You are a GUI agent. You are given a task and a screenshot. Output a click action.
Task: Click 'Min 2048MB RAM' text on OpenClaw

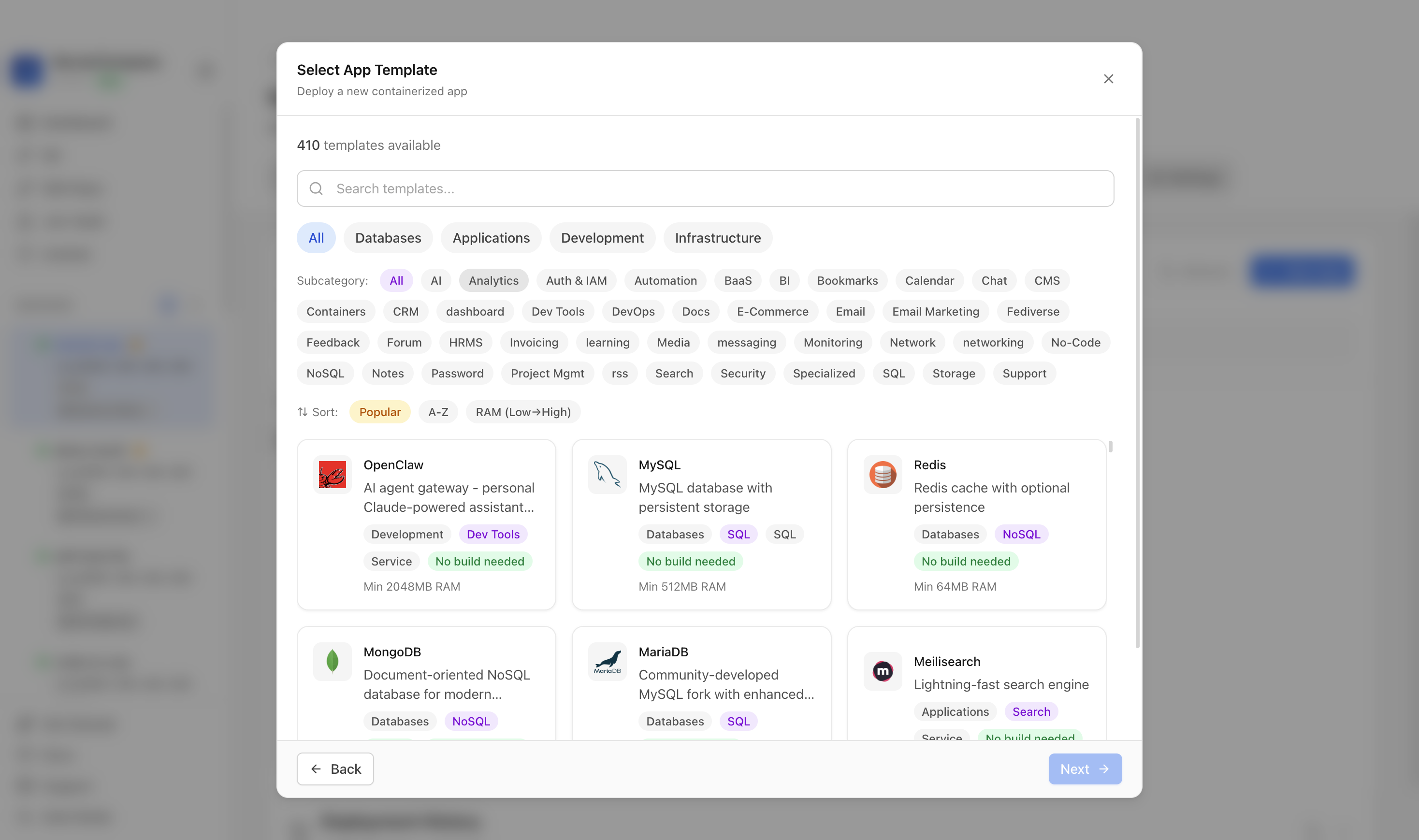click(411, 586)
